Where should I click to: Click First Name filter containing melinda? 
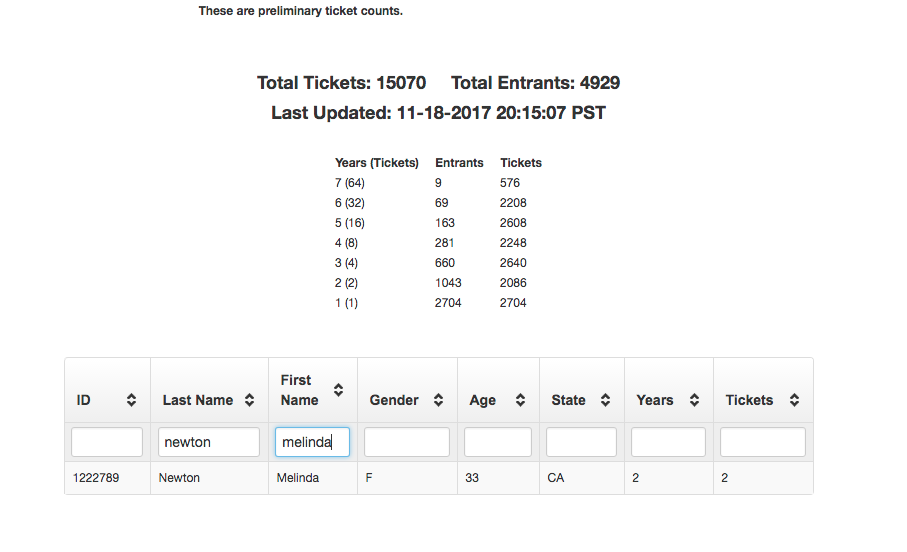pyautogui.click(x=312, y=442)
